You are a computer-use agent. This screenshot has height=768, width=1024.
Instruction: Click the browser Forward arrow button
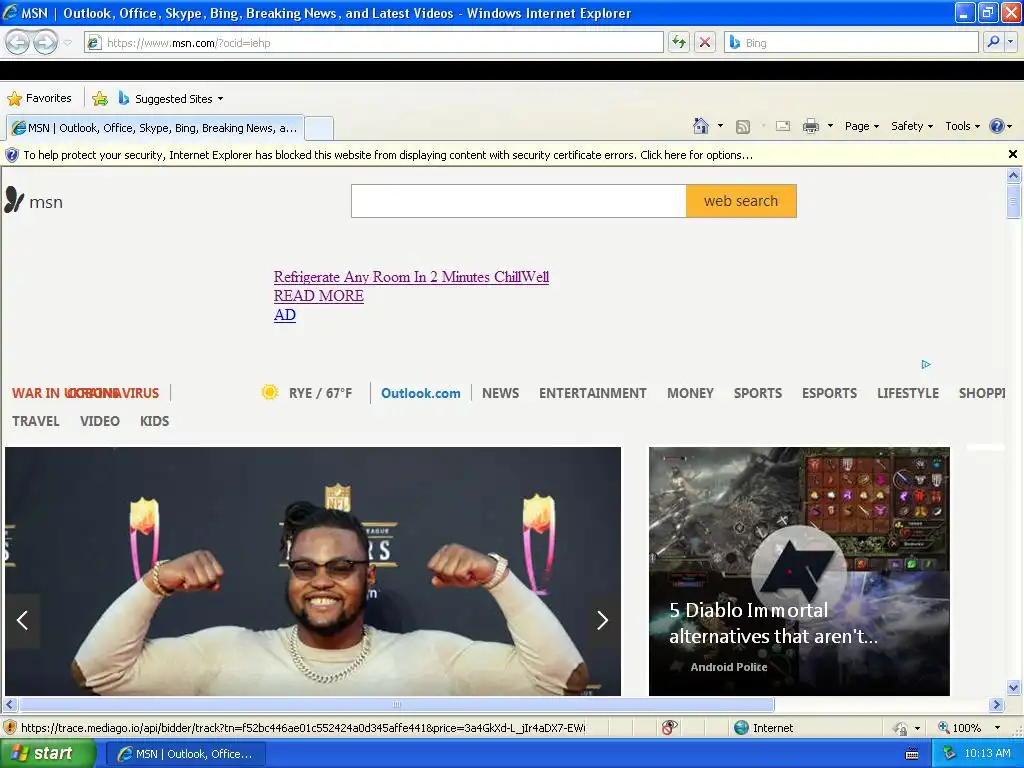pyautogui.click(x=45, y=42)
